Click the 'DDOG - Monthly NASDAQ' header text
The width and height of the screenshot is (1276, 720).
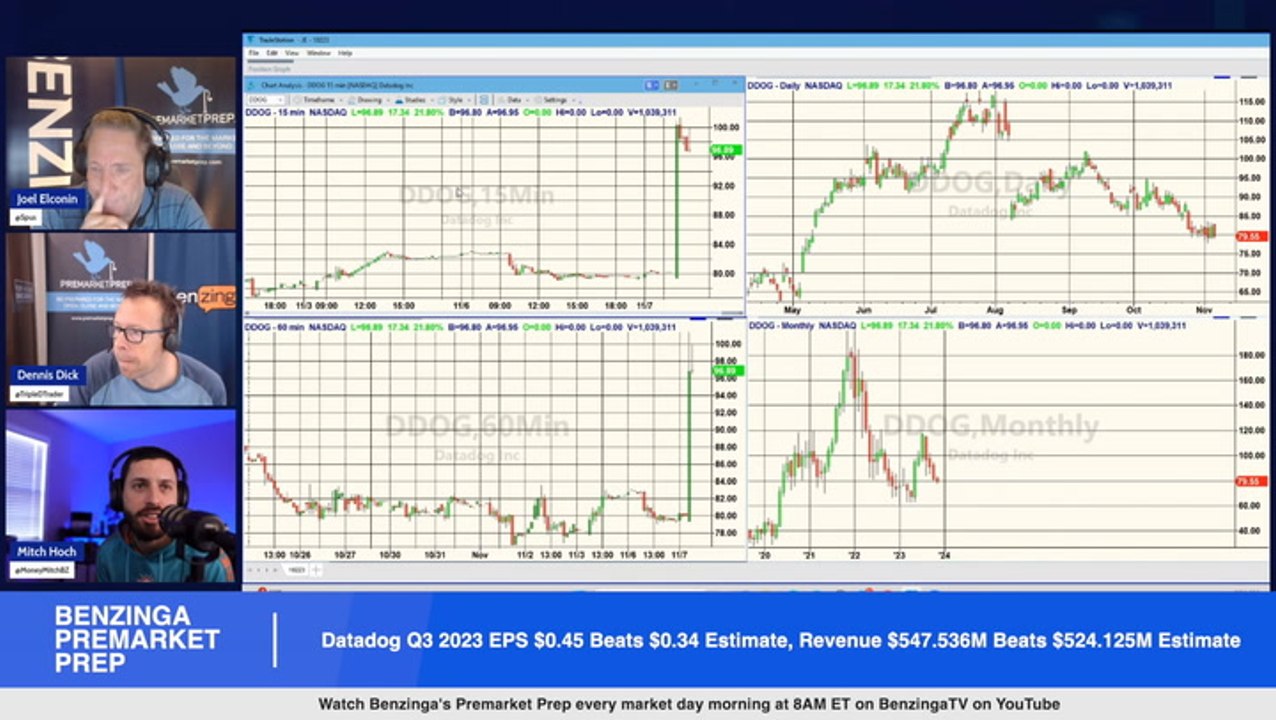click(x=802, y=326)
